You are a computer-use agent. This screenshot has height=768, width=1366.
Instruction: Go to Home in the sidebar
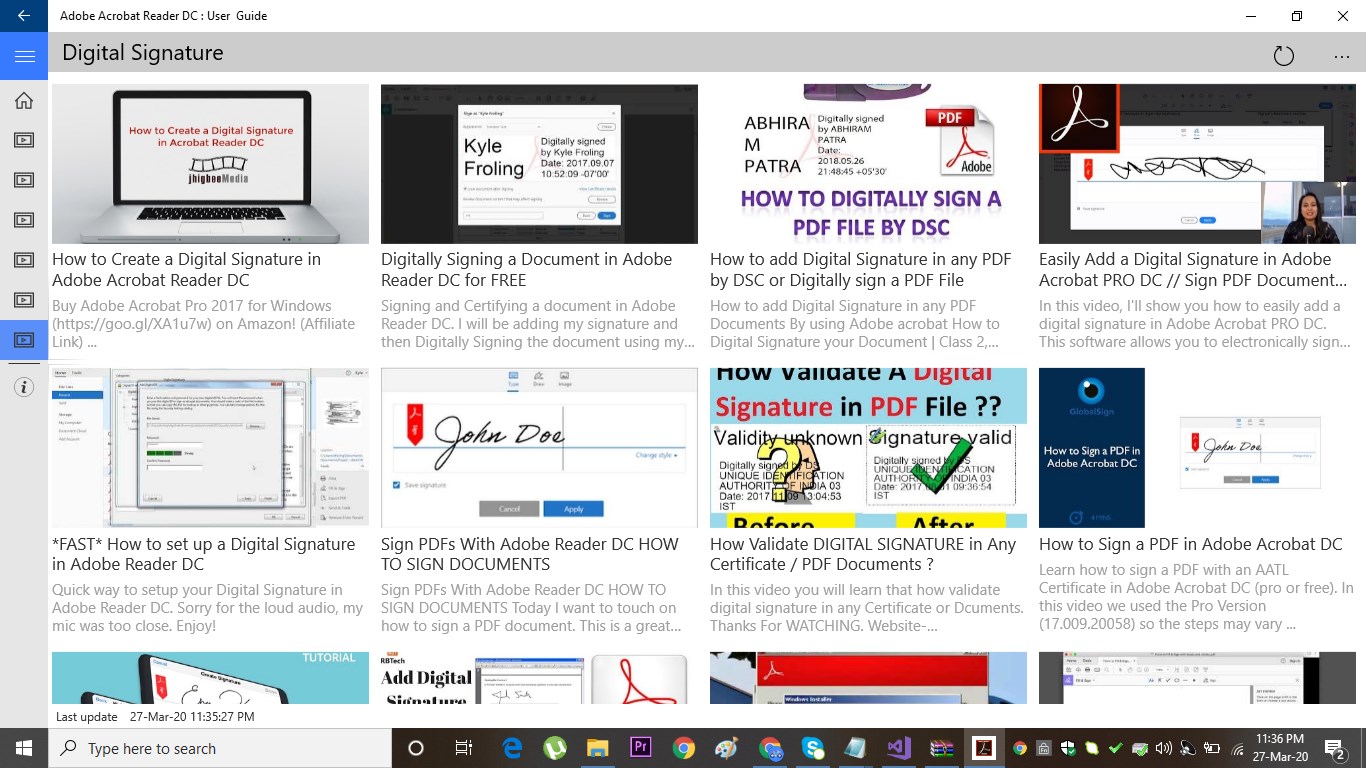(x=24, y=100)
